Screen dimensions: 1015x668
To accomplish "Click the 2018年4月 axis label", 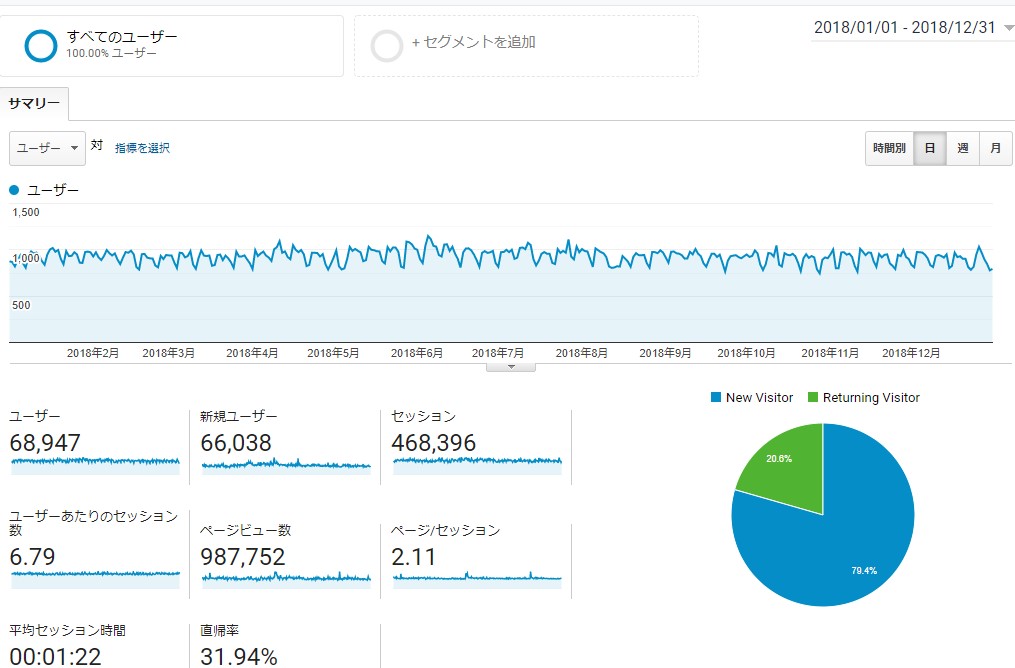I will tap(252, 353).
